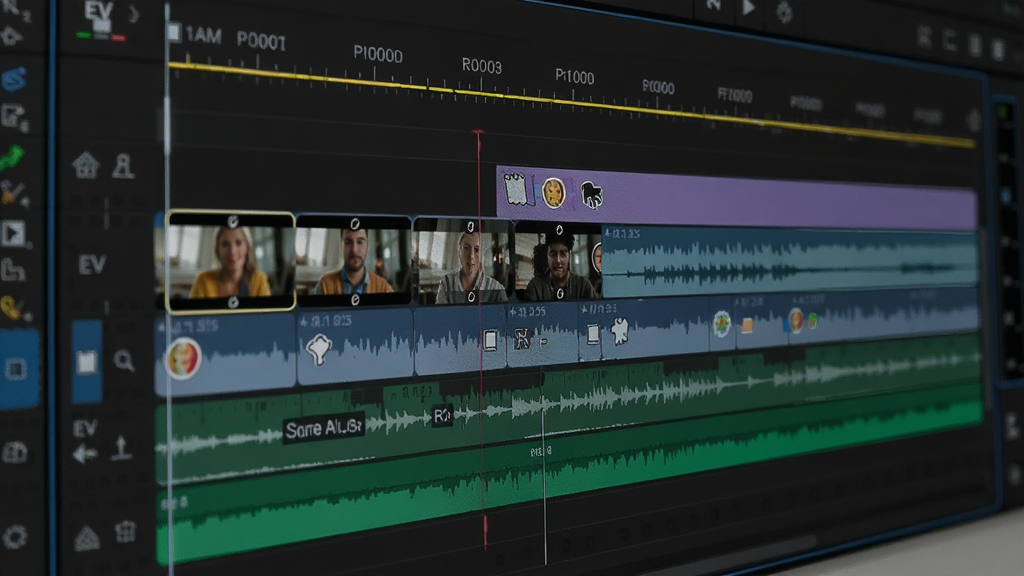The height and width of the screenshot is (576, 1024).
Task: Click the R badge on green audio track
Action: (442, 415)
